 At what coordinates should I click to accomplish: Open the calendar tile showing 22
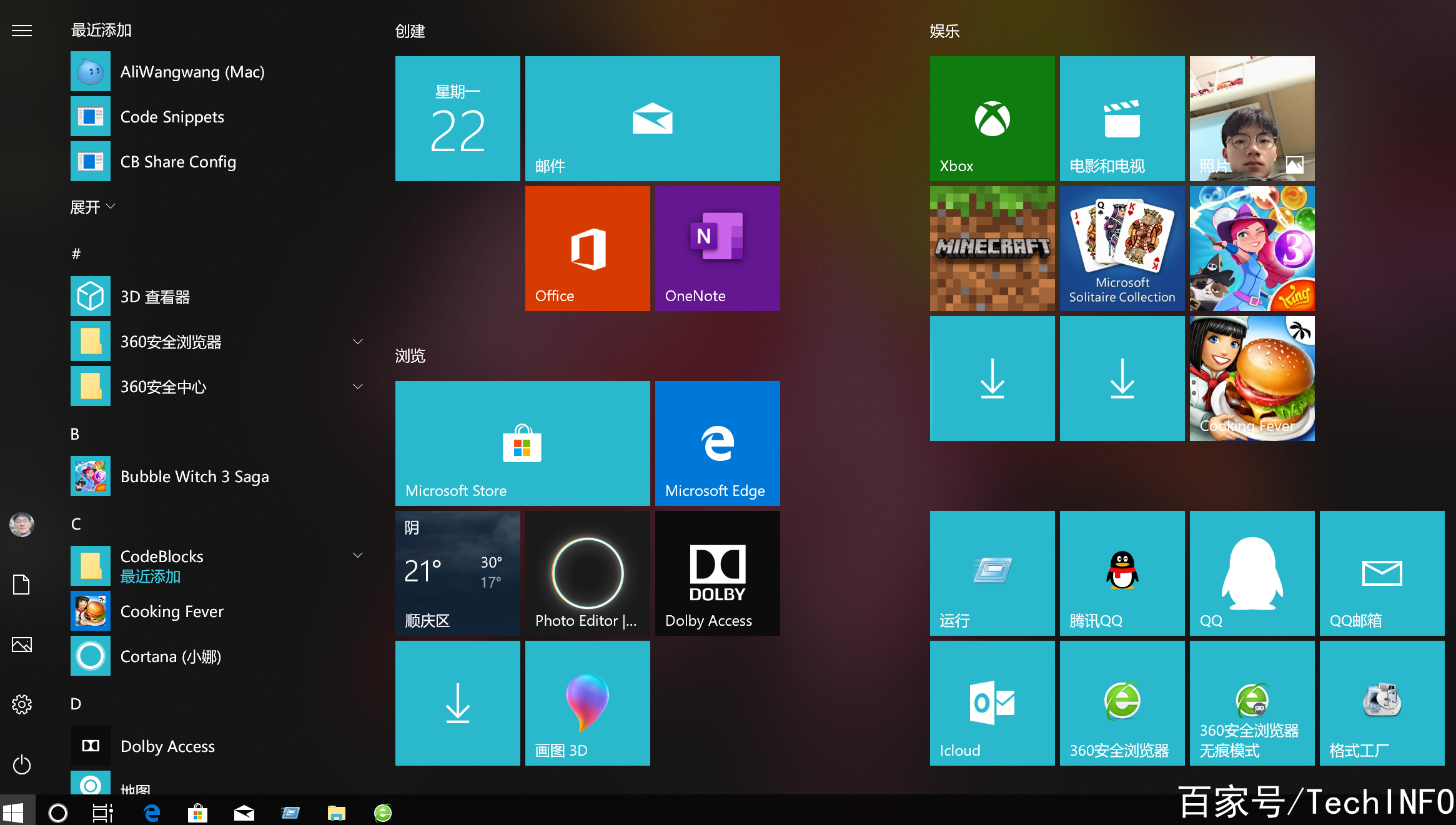tap(457, 119)
